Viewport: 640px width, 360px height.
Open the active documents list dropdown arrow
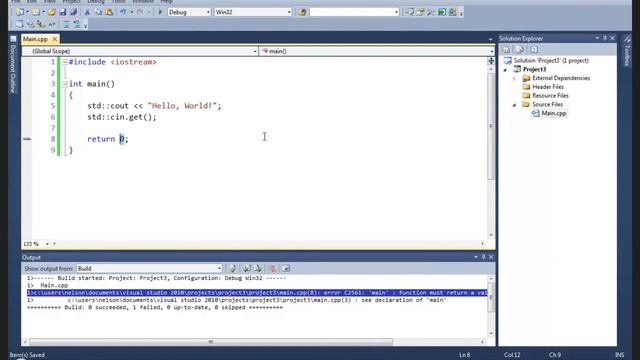pyautogui.click(x=490, y=39)
